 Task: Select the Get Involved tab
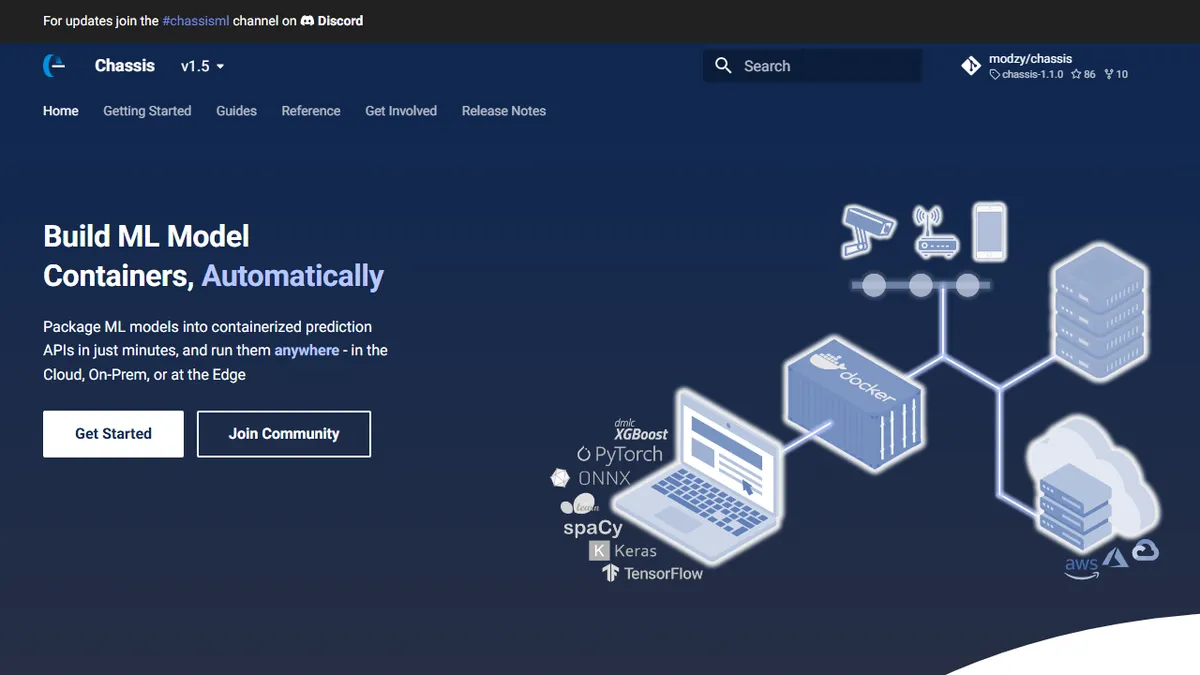401,111
